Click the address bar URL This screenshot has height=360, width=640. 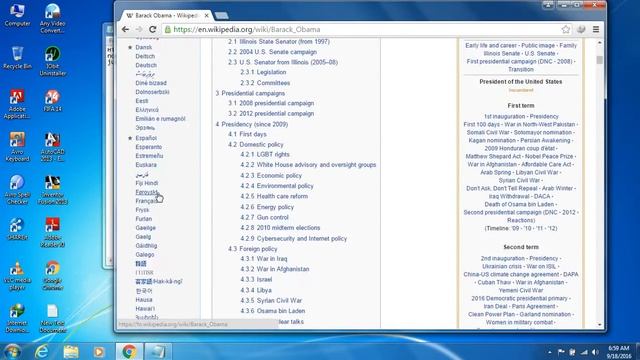[247, 29]
